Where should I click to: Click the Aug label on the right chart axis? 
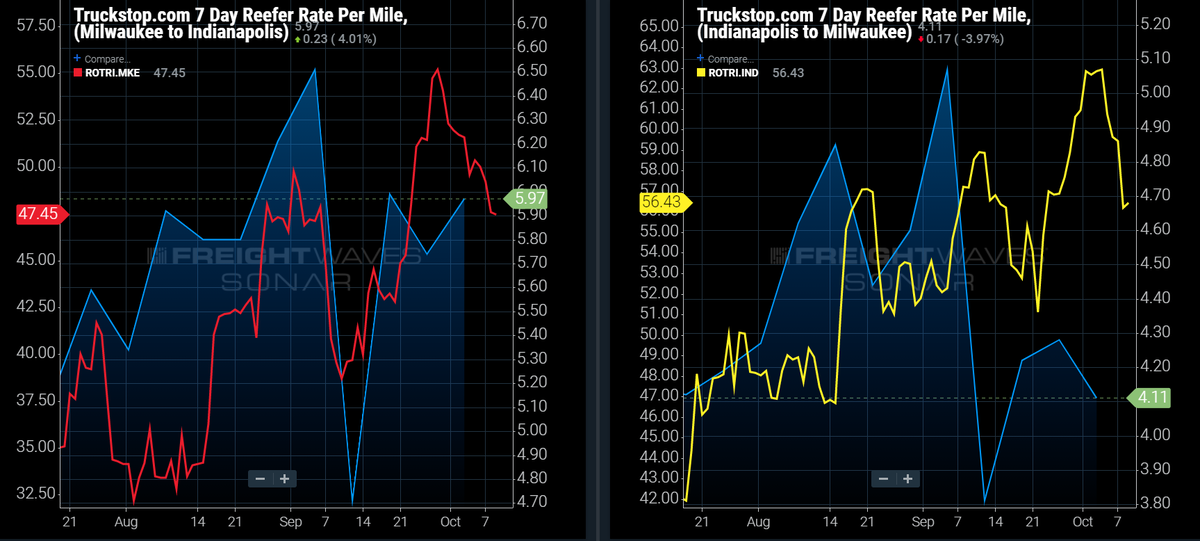(759, 521)
